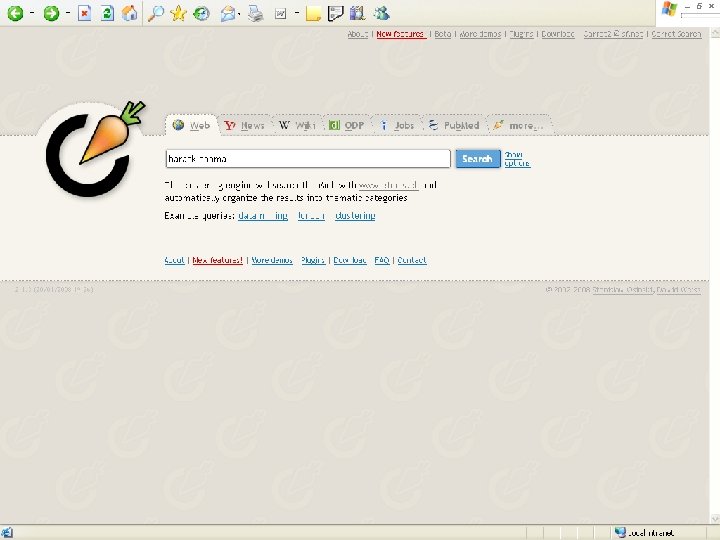The width and height of the screenshot is (720, 540).
Task: Open the Carrot2 @ sf.net header link
Action: pyautogui.click(x=613, y=34)
